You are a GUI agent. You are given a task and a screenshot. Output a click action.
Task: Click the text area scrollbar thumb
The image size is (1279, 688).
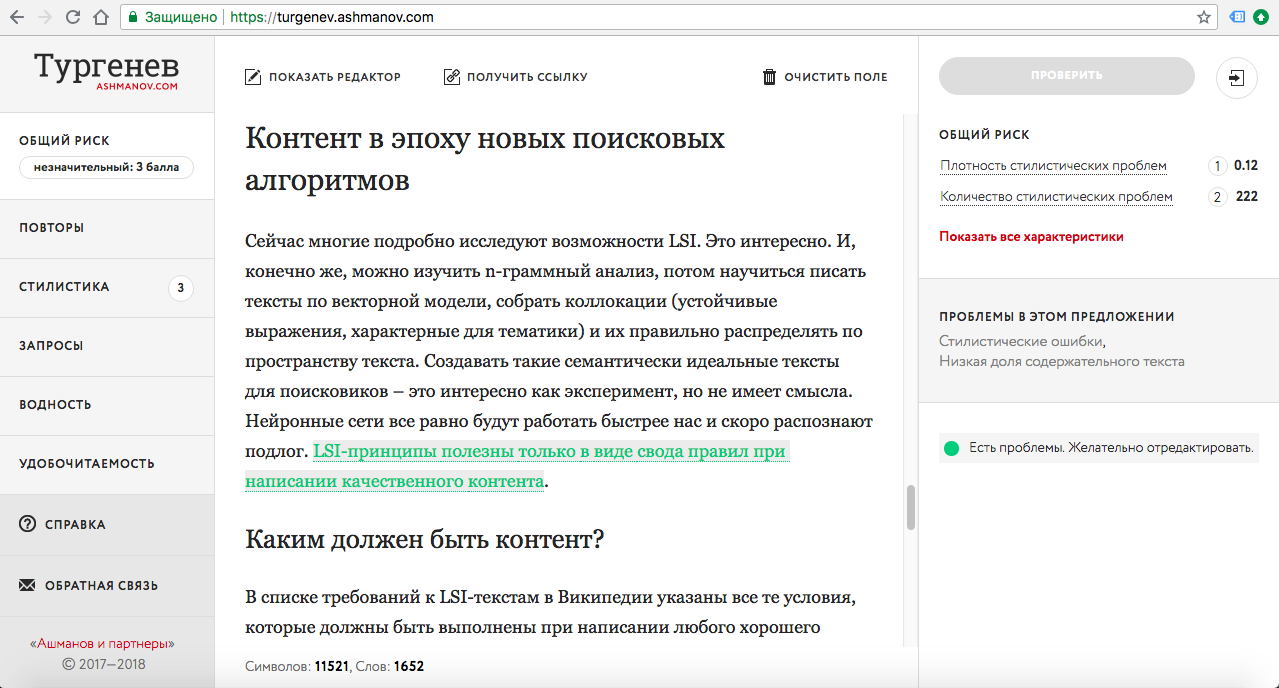point(910,508)
